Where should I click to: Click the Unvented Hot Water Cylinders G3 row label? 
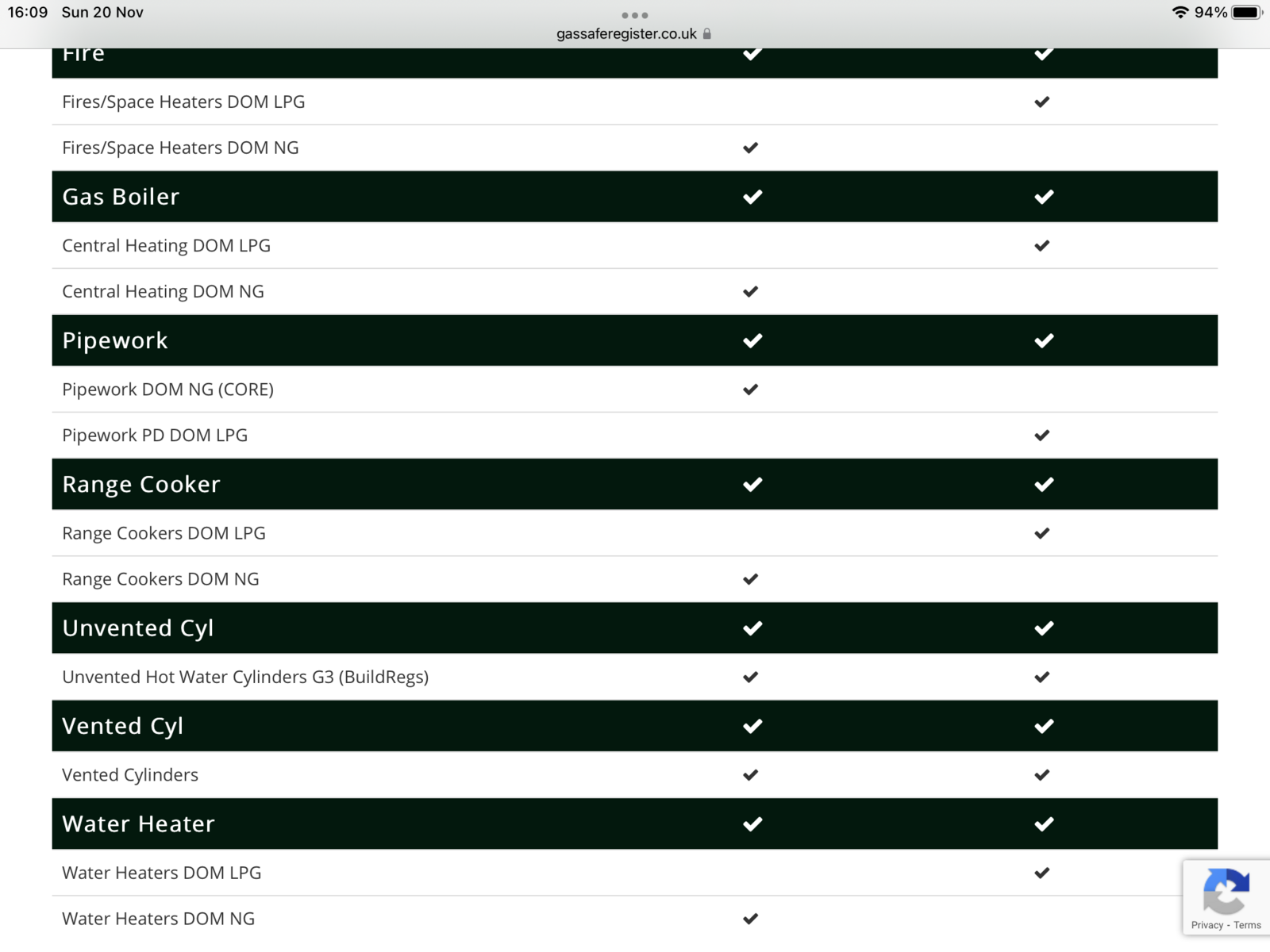(x=245, y=677)
